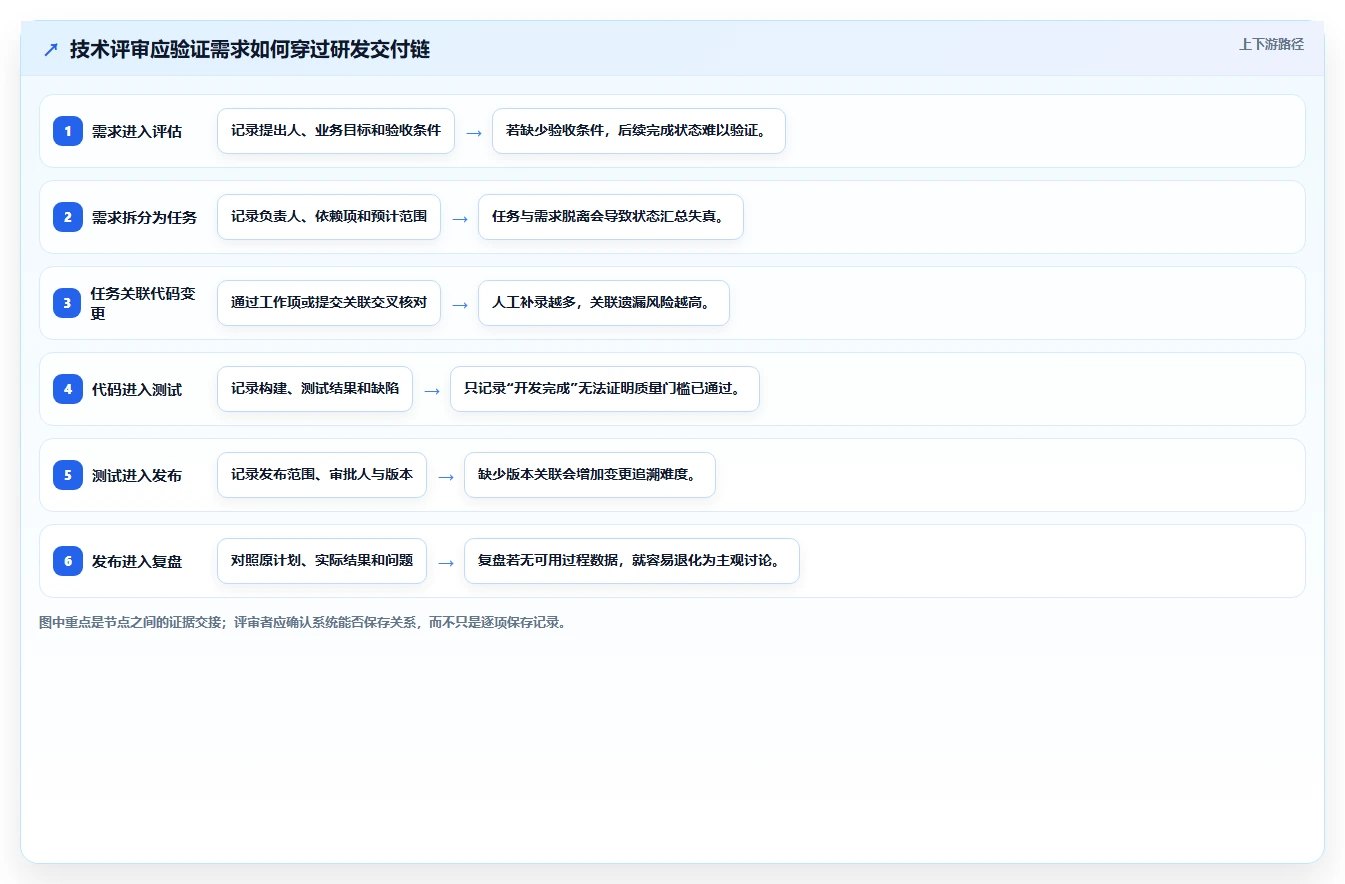
Task: Click the 记录提出人、业务目标和验收条件 box
Action: (x=336, y=131)
